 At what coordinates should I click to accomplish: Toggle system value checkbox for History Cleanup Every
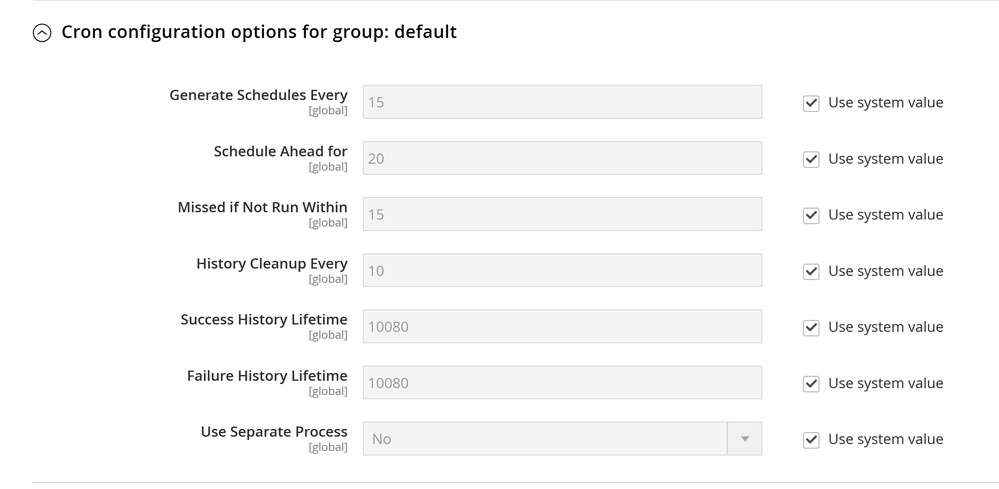[x=811, y=271]
